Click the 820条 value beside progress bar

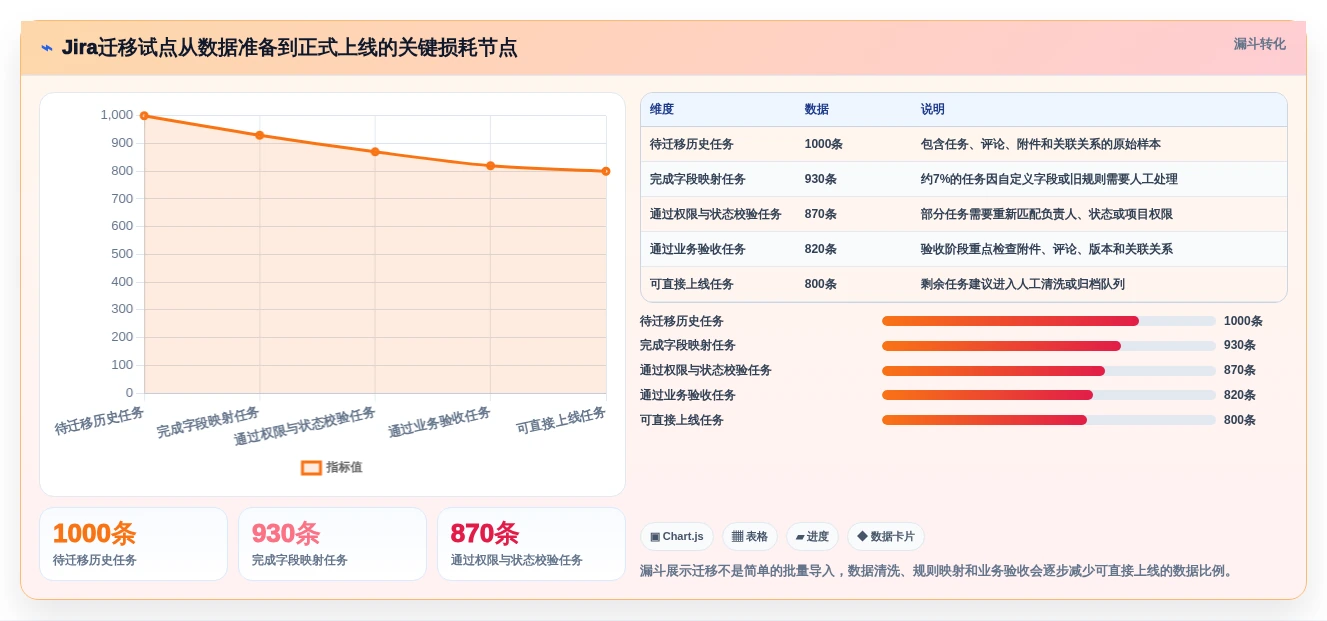pyautogui.click(x=1240, y=395)
